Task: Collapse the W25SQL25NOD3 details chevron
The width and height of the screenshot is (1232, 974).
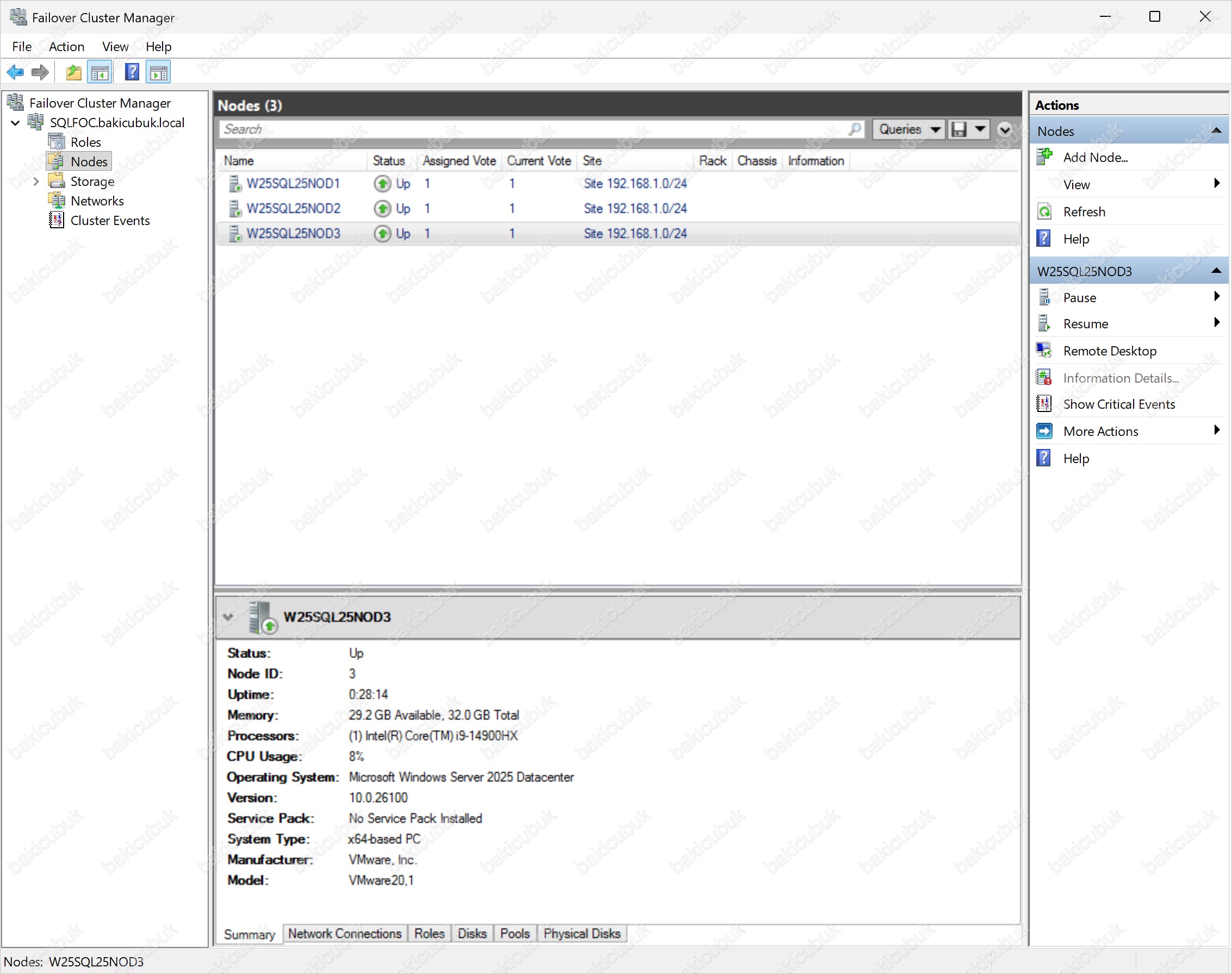Action: pyautogui.click(x=229, y=616)
